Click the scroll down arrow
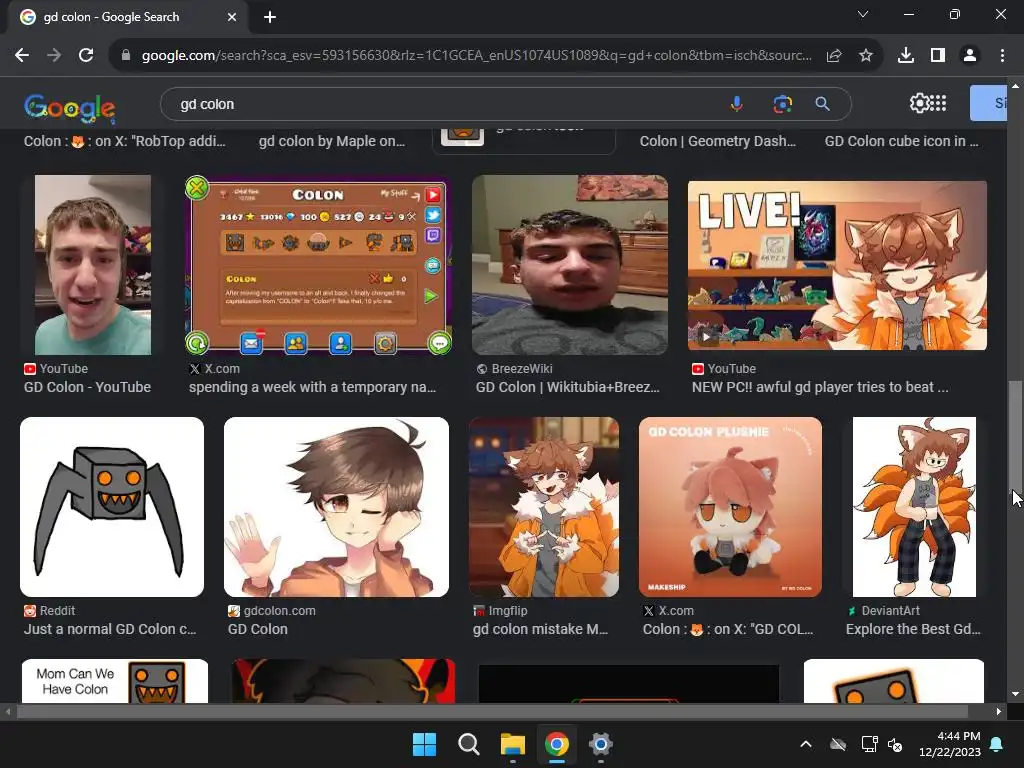 point(1015,694)
